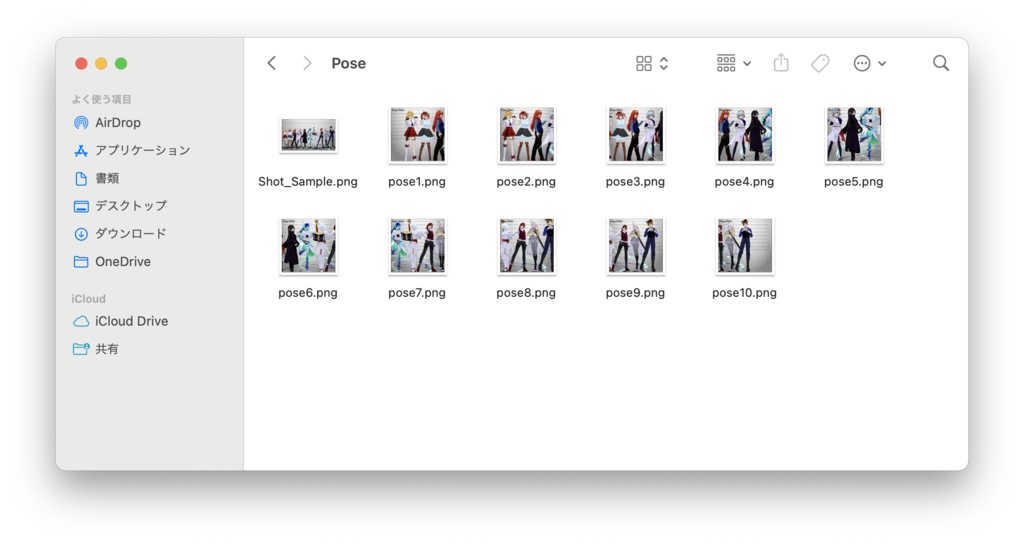Click the Pose window title

(x=349, y=63)
